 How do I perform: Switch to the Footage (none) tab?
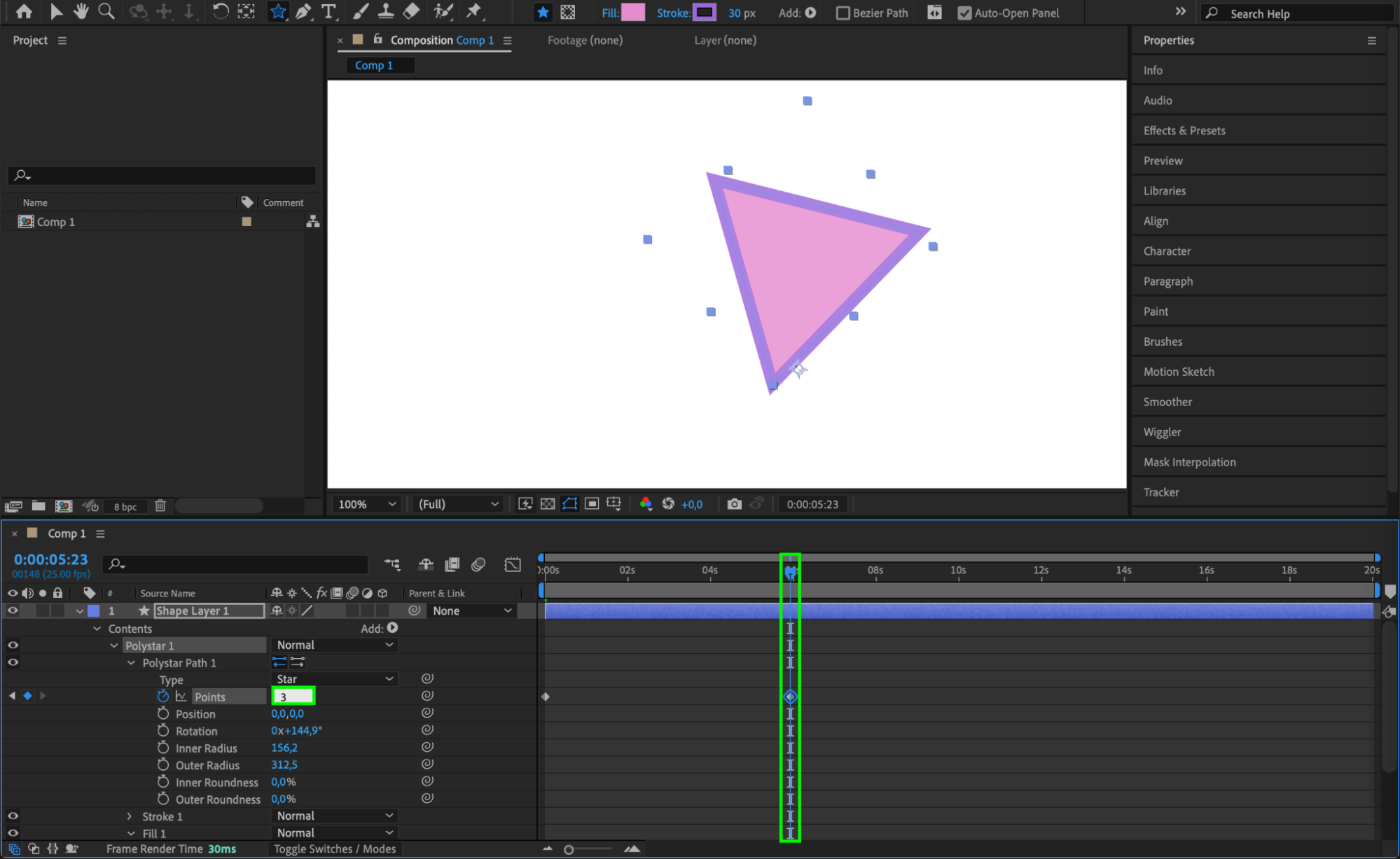[585, 41]
